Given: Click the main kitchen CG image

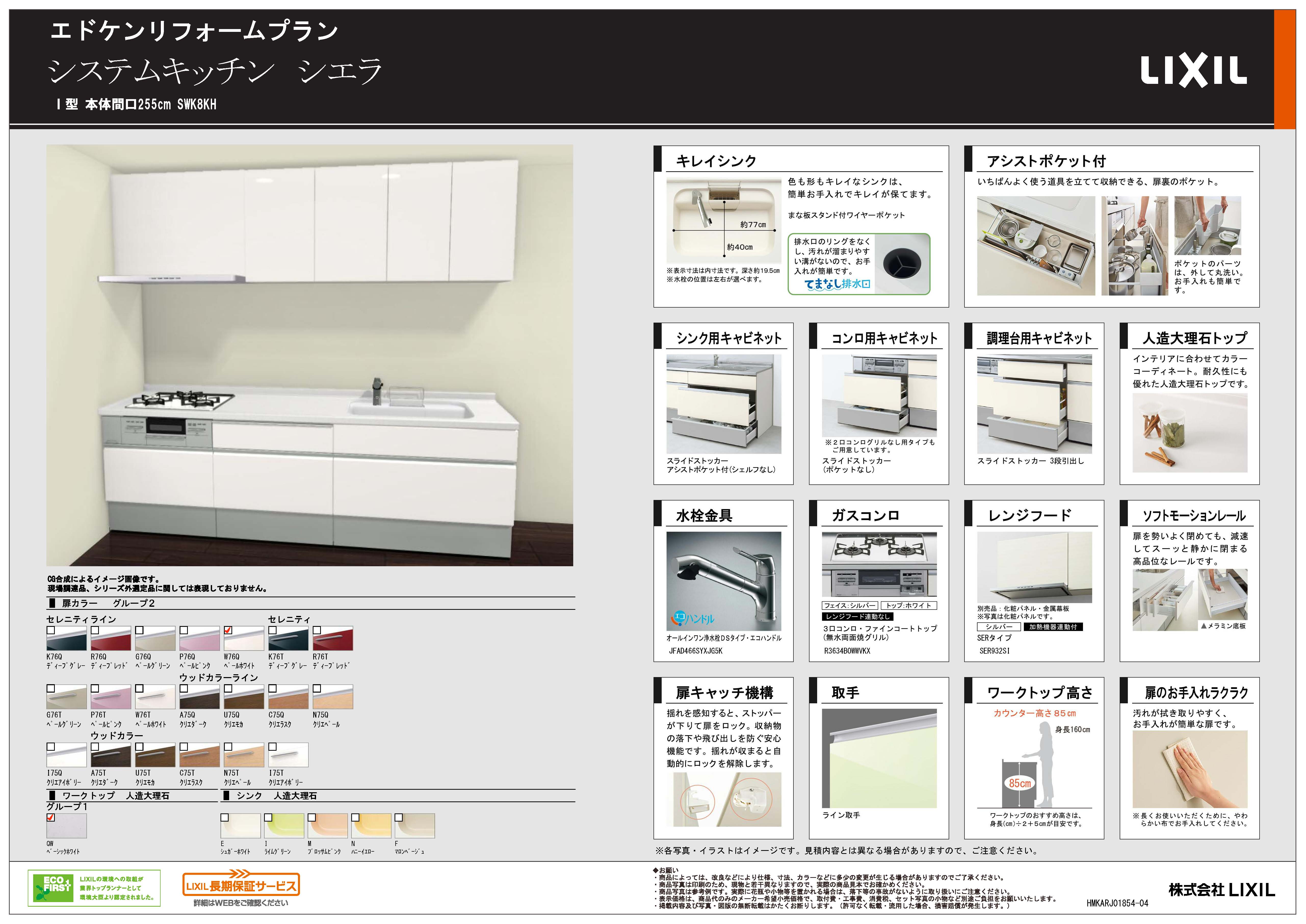Looking at the screenshot, I should (310, 355).
